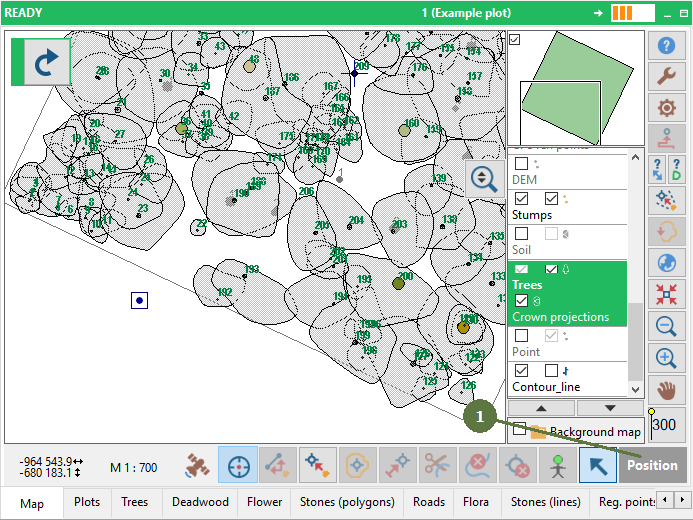The width and height of the screenshot is (693, 520).
Task: Click the question mark with green D
Action: click(x=677, y=170)
